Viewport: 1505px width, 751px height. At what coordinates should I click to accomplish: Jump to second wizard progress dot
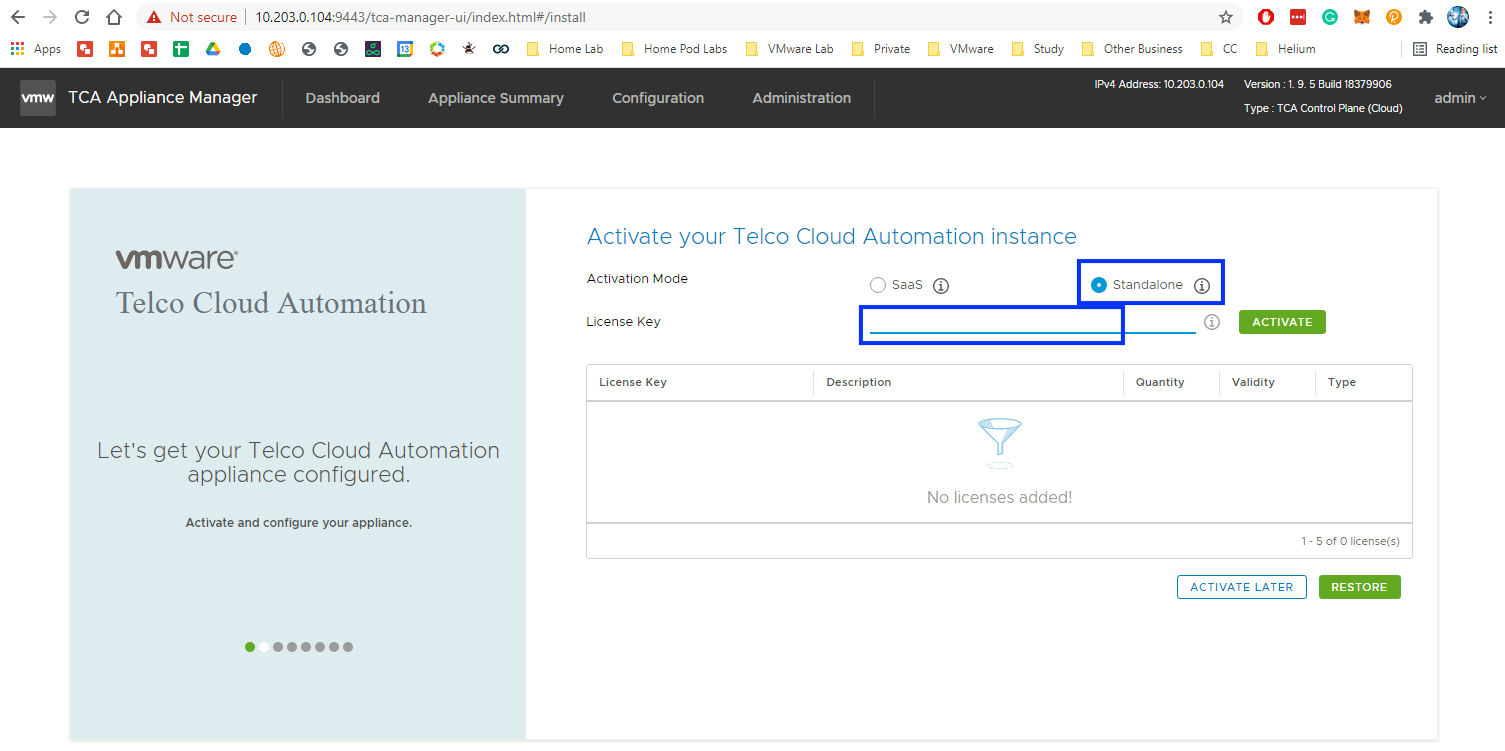[x=264, y=647]
